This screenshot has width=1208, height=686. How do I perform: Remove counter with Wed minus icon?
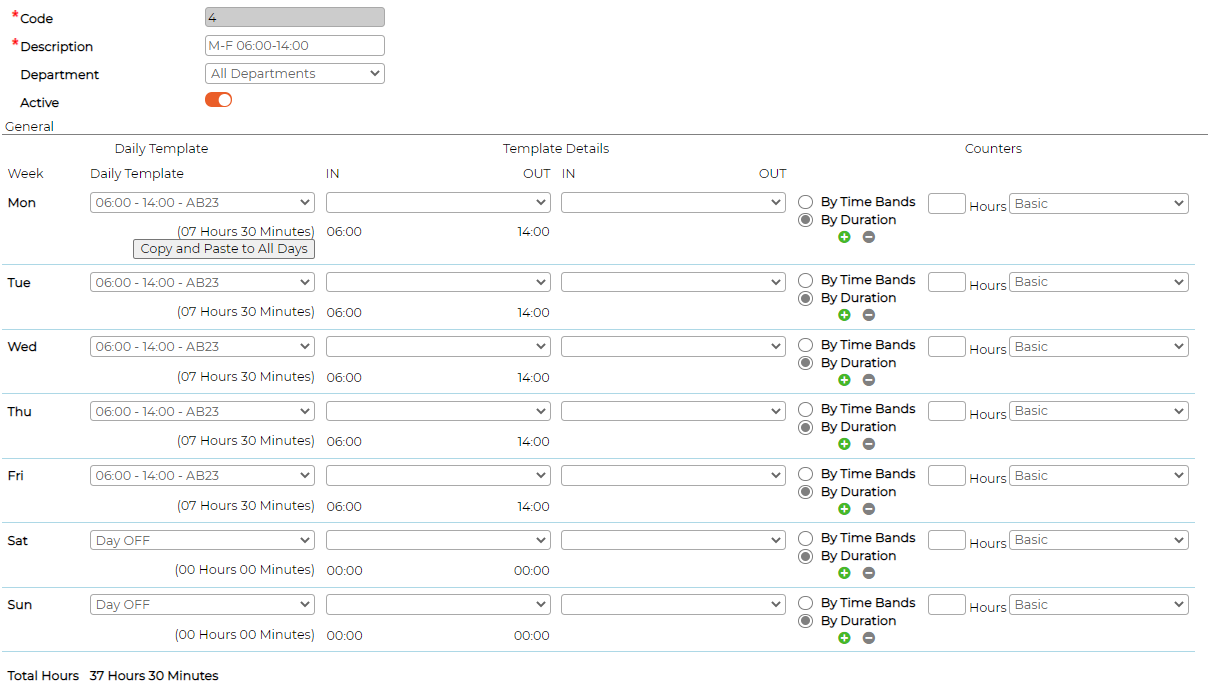pyautogui.click(x=868, y=380)
